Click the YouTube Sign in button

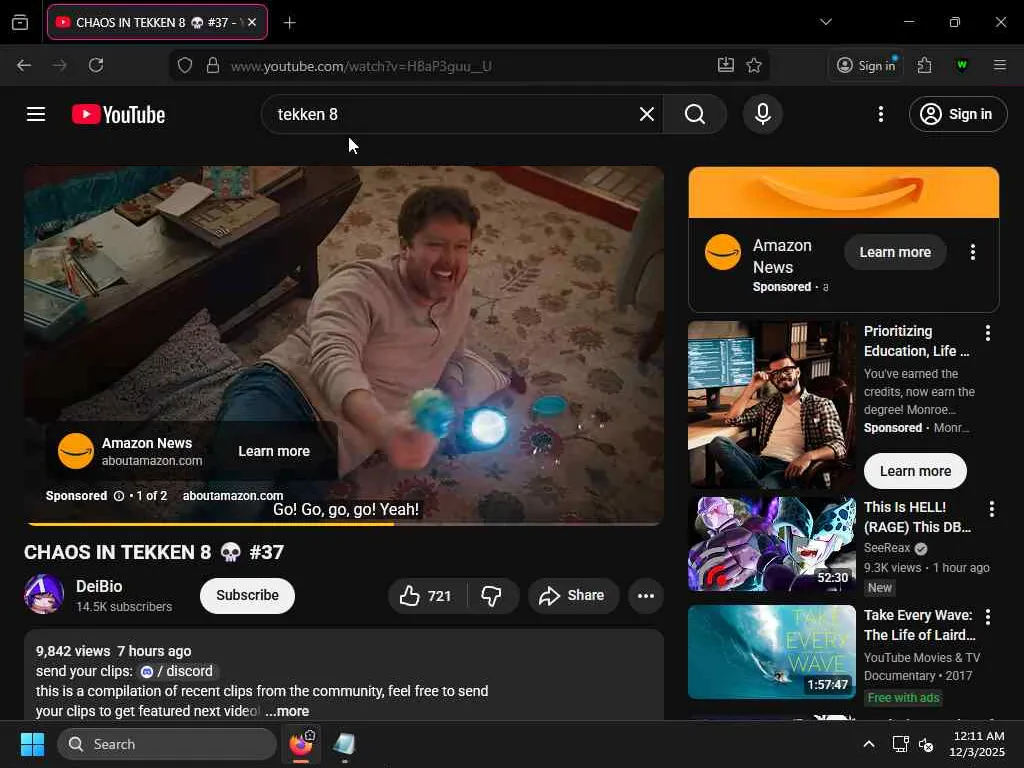point(957,114)
